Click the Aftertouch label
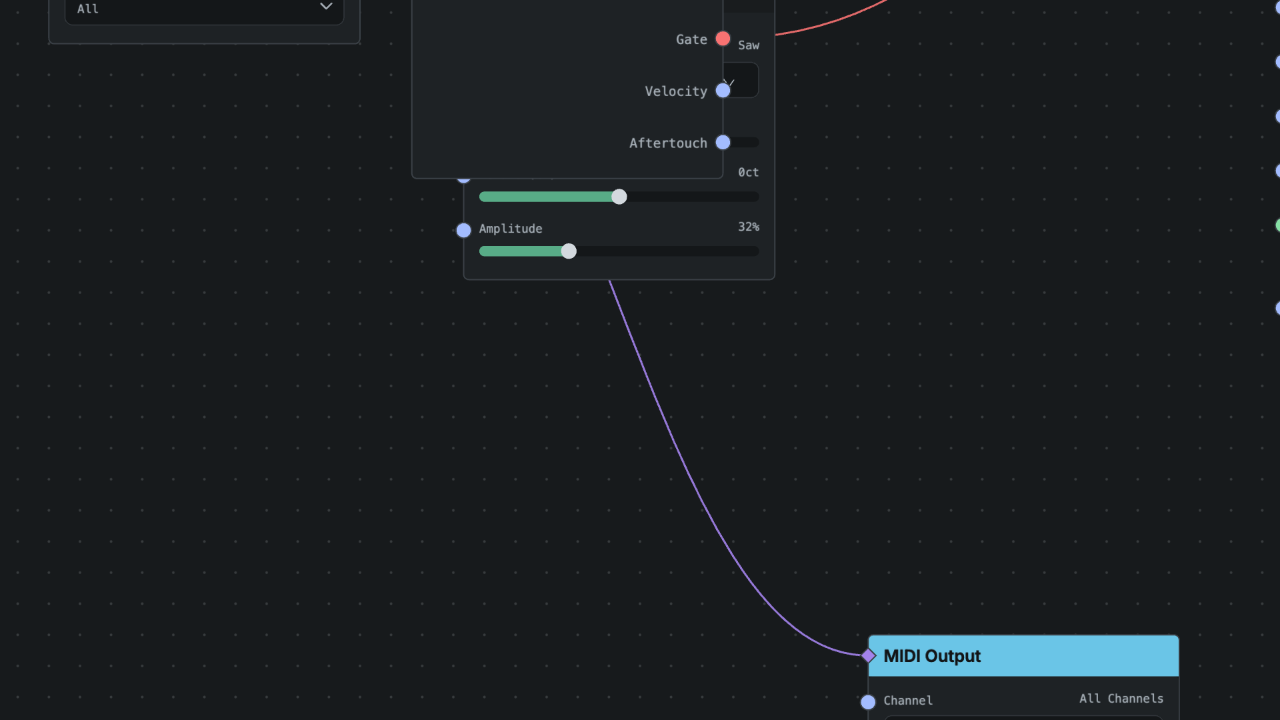Screen dimensions: 1280x720 [x=668, y=143]
